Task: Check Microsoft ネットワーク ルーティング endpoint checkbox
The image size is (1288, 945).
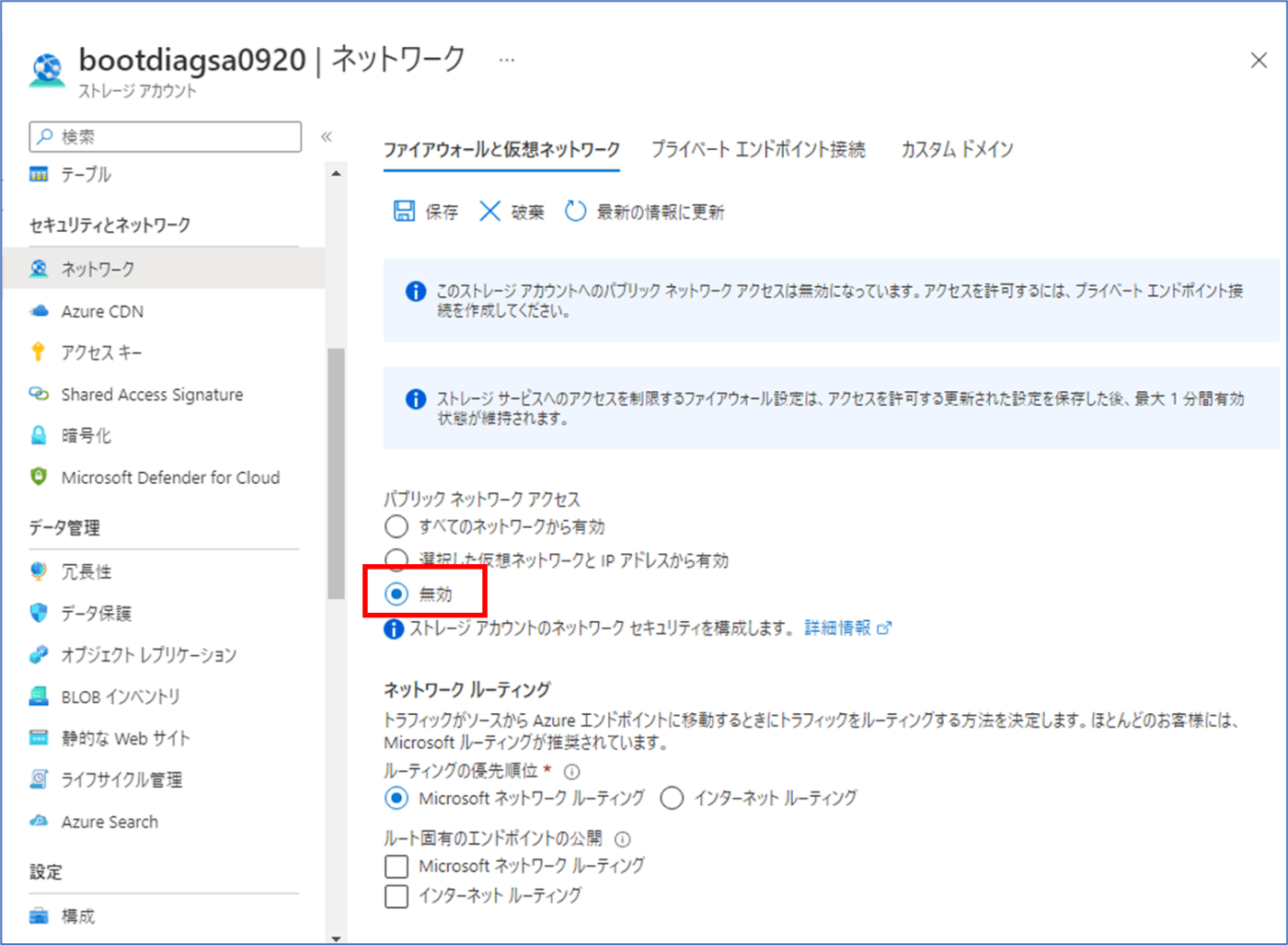Action: click(397, 866)
